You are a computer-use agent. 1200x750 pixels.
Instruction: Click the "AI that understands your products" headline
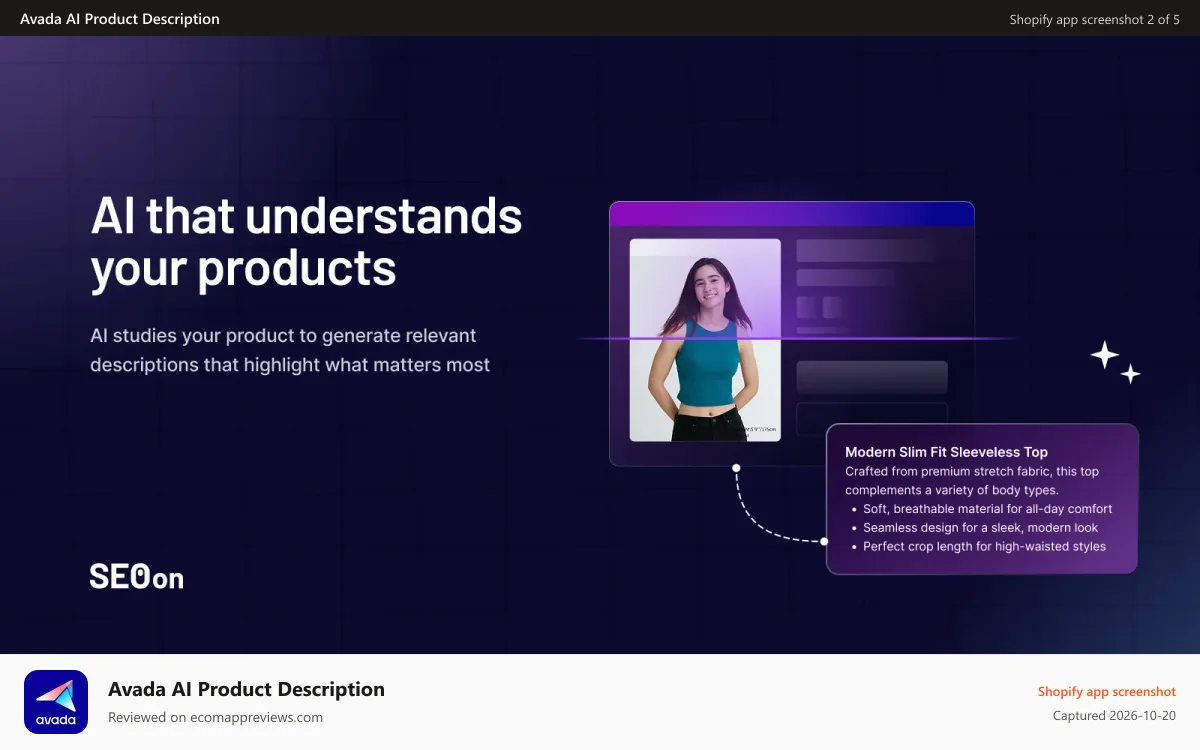tap(306, 241)
